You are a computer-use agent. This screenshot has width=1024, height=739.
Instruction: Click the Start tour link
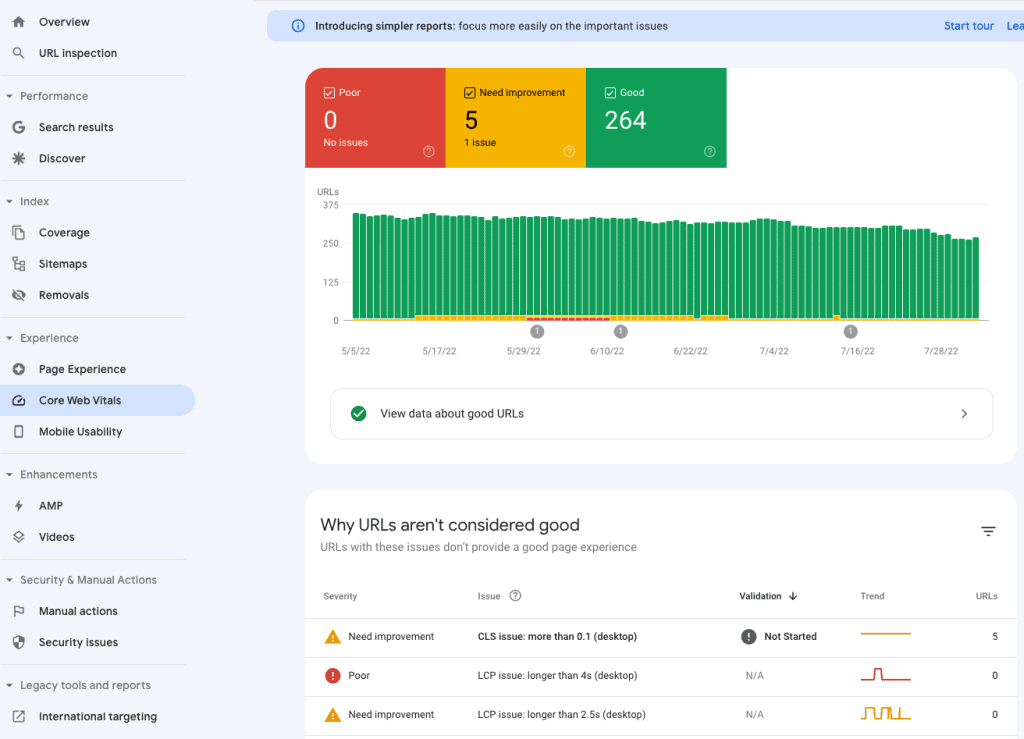968,25
